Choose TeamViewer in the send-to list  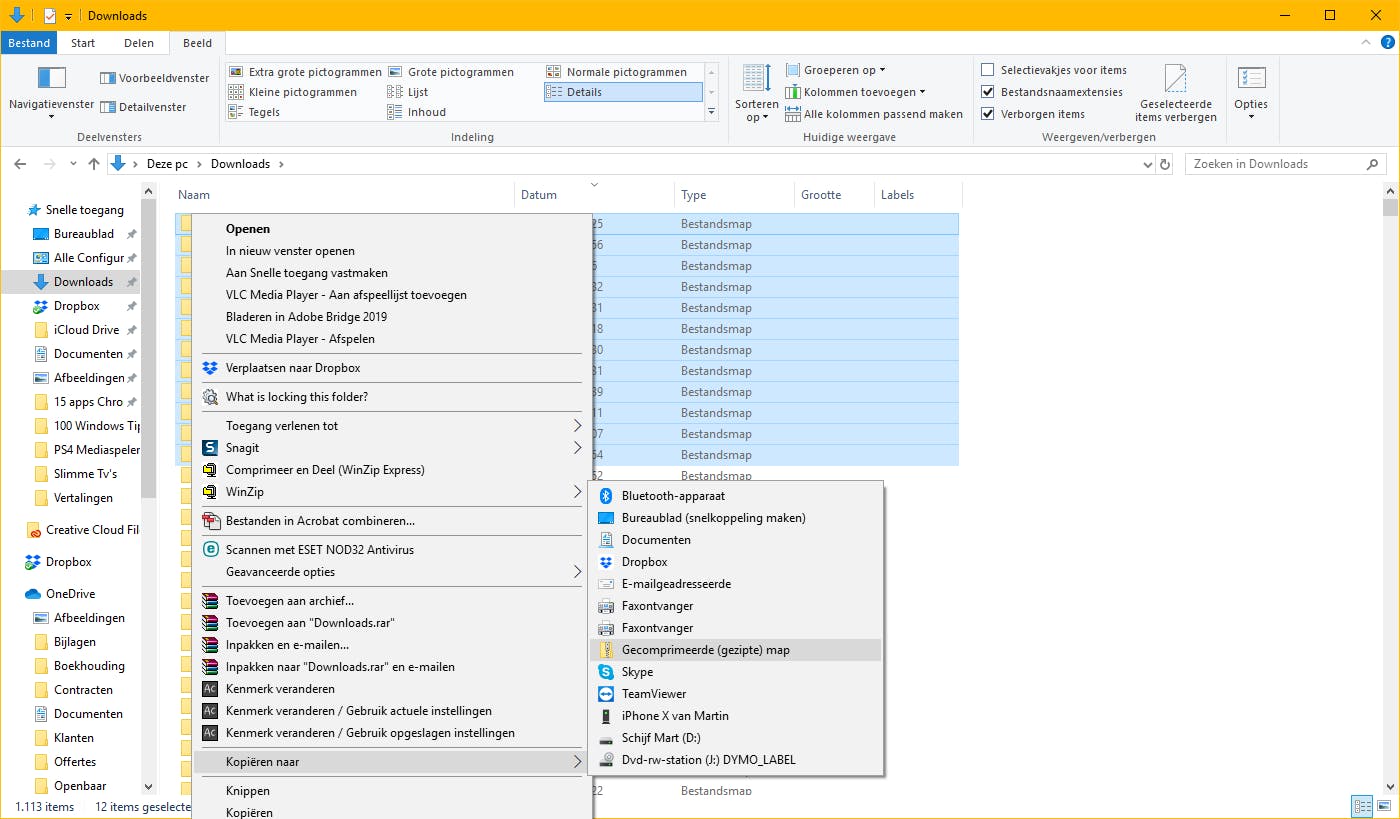[653, 694]
